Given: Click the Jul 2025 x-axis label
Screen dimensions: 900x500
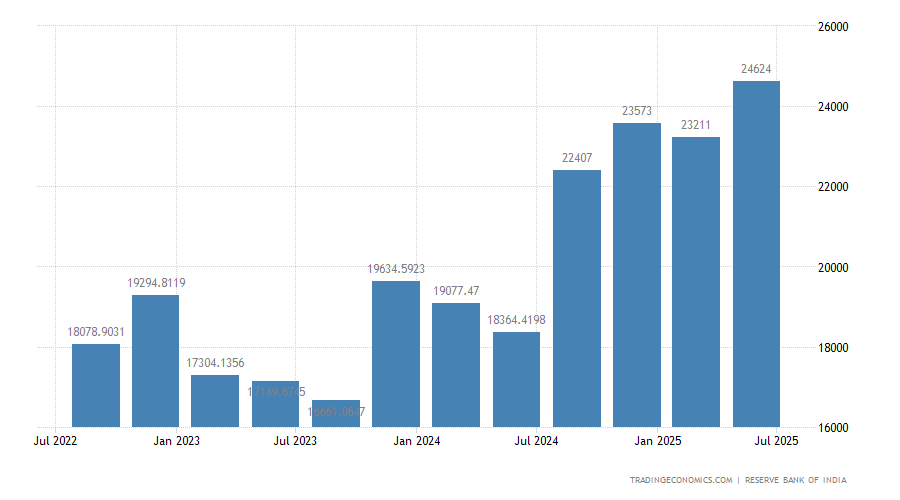Looking at the screenshot, I should tap(776, 441).
